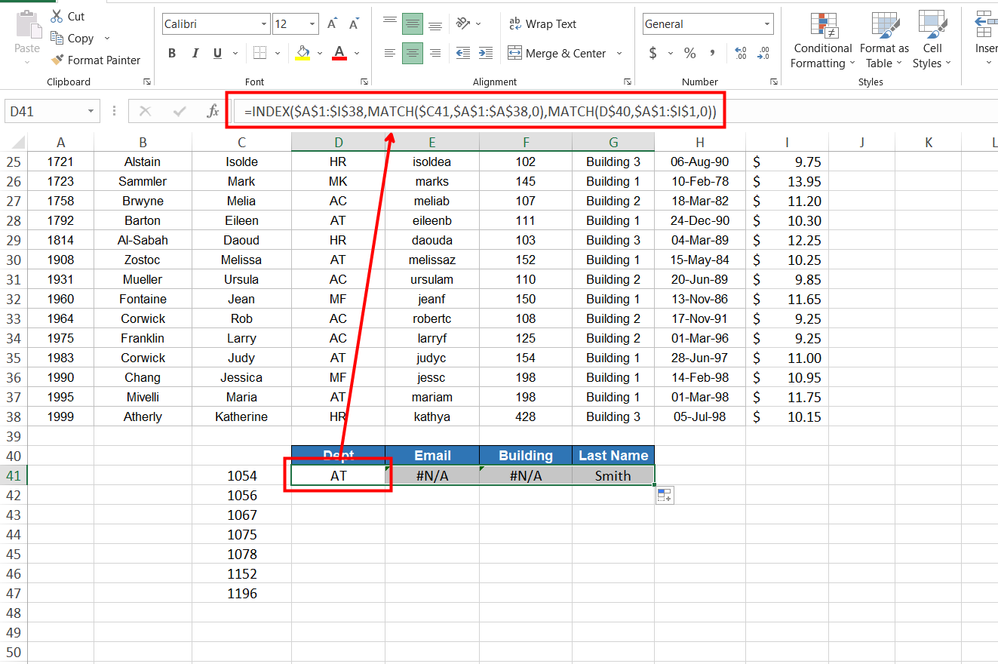The width and height of the screenshot is (998, 664).
Task: Toggle Italic formatting
Action: pos(195,53)
